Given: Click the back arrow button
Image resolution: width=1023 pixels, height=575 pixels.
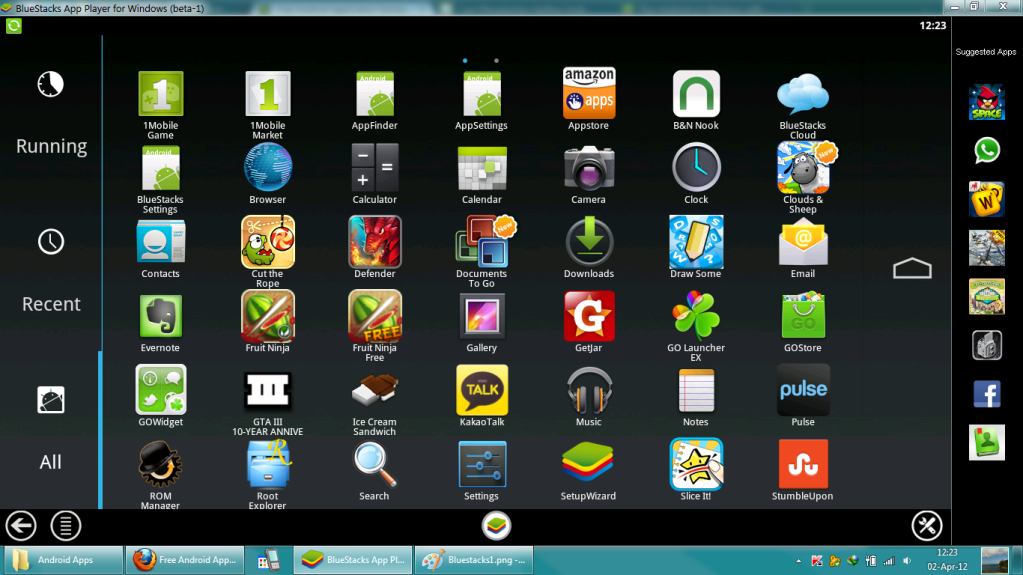Looking at the screenshot, I should (x=21, y=525).
